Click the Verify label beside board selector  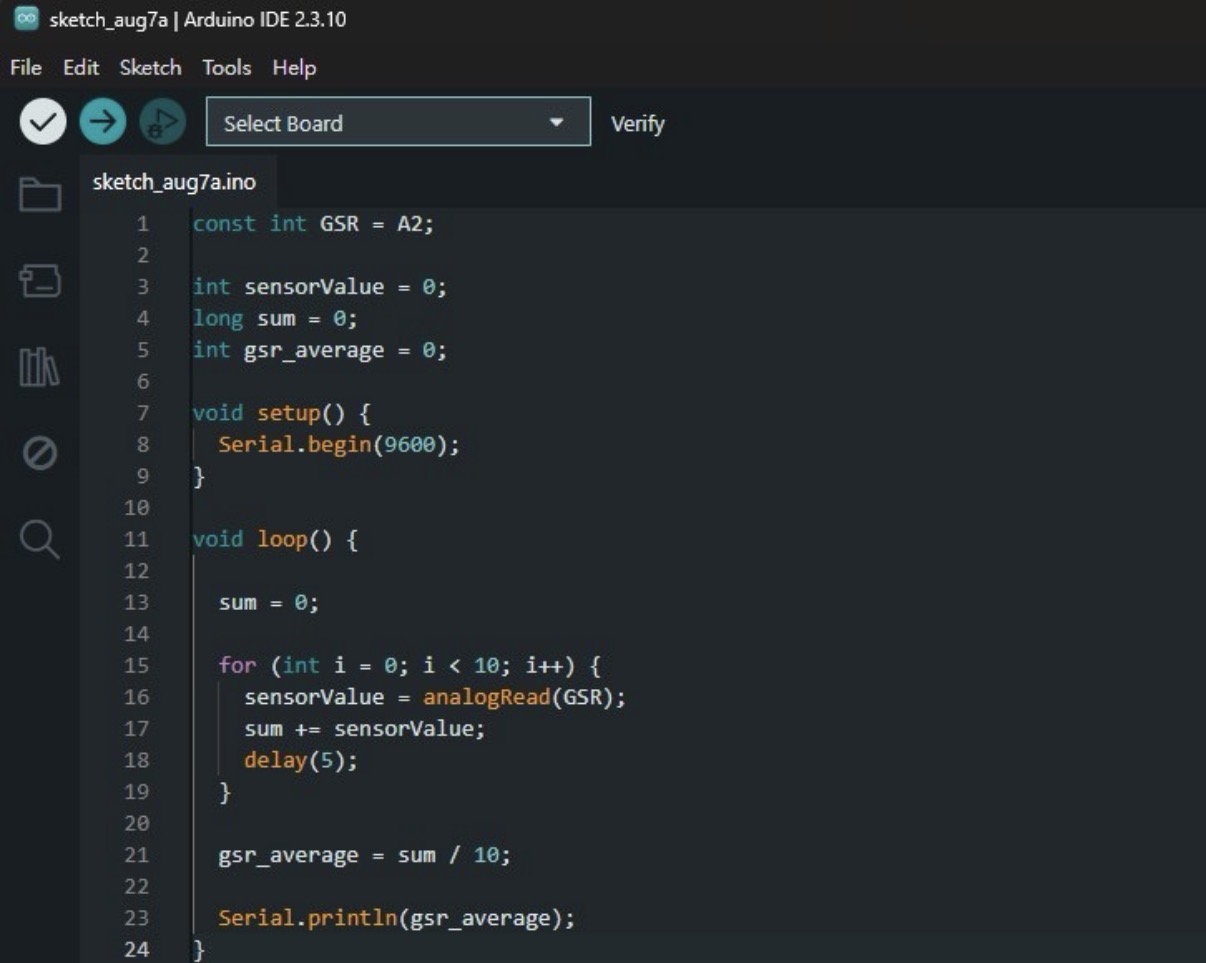point(637,124)
